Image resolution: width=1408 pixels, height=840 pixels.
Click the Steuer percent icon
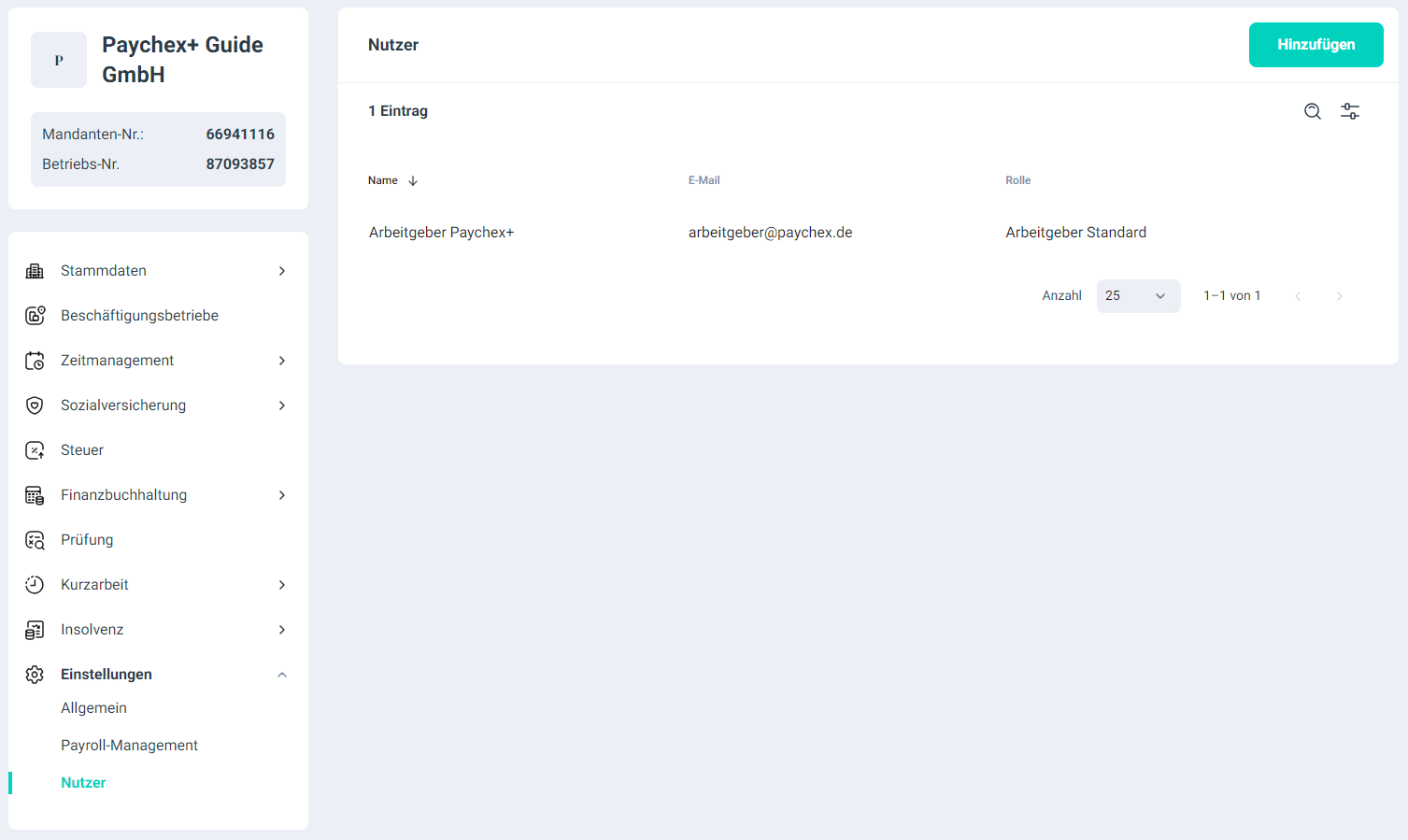pos(35,450)
